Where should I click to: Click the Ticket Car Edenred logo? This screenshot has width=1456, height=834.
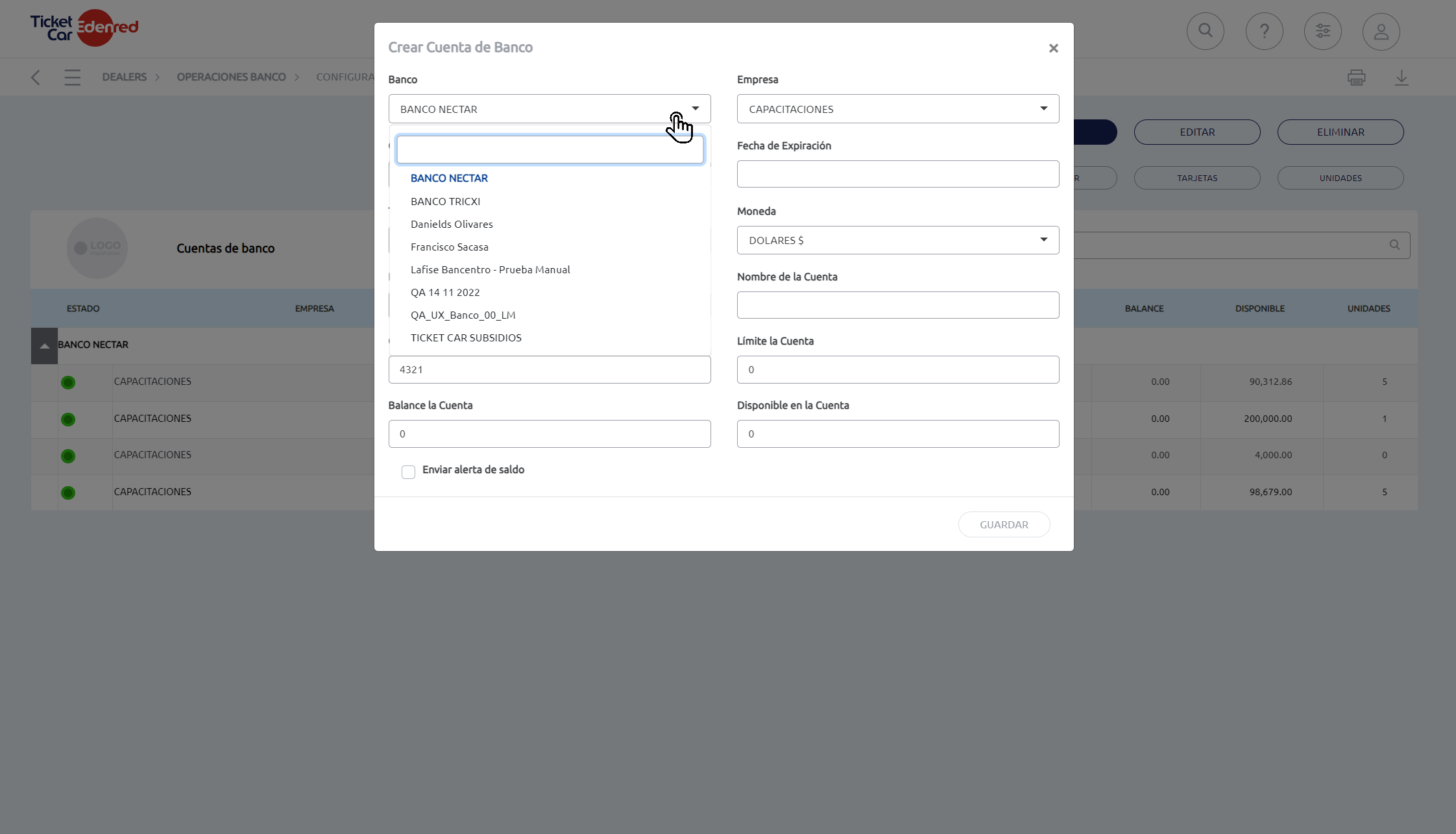(x=84, y=28)
